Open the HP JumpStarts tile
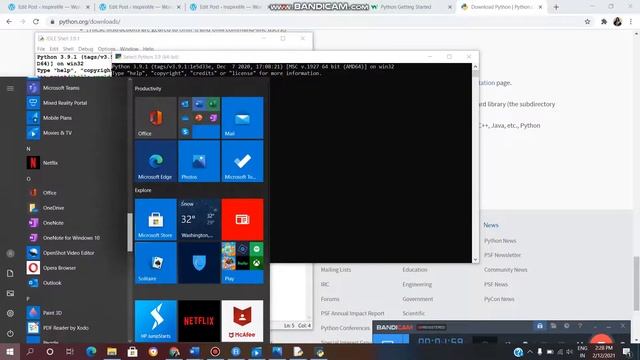The height and width of the screenshot is (360, 640). (156, 321)
